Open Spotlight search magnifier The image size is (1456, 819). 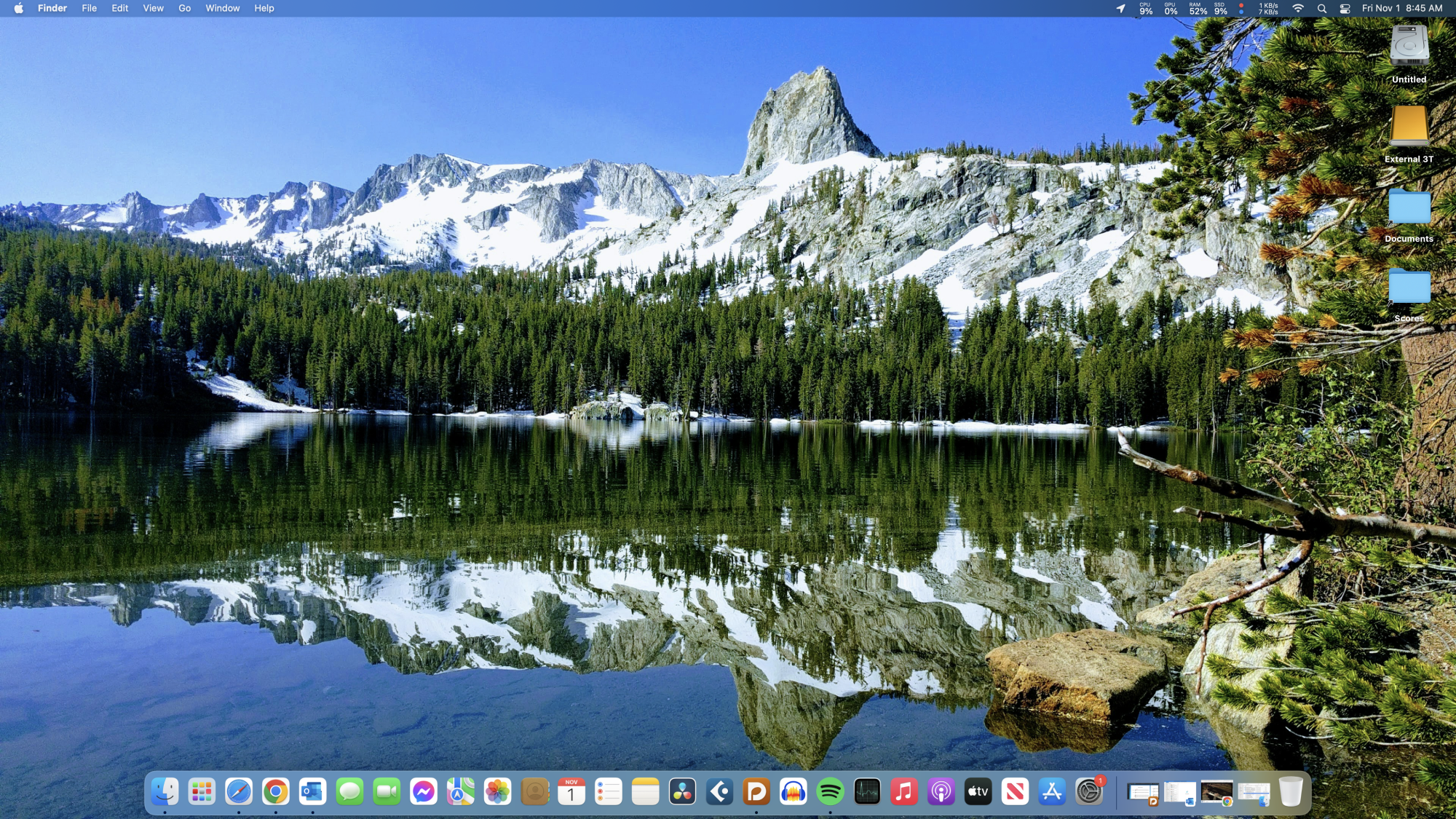point(1322,9)
